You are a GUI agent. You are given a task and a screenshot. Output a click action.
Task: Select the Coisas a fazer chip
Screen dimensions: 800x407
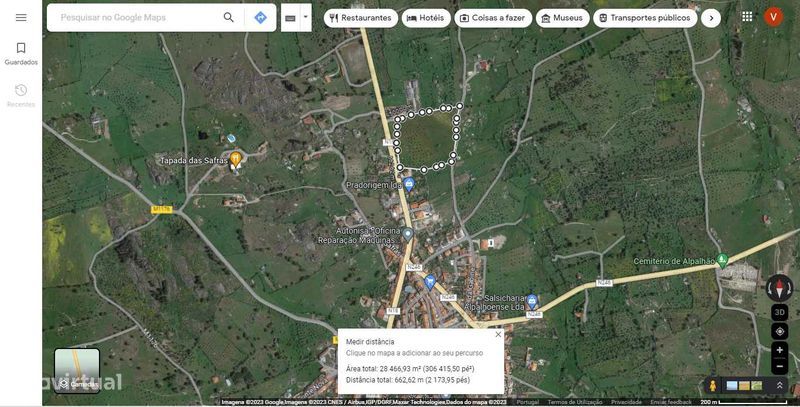[x=493, y=18]
